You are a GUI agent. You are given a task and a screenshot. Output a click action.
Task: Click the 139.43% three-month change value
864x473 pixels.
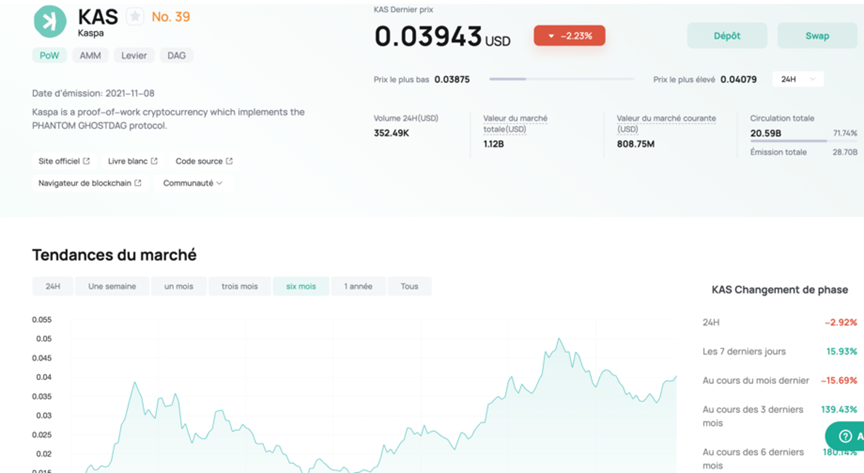click(x=839, y=410)
